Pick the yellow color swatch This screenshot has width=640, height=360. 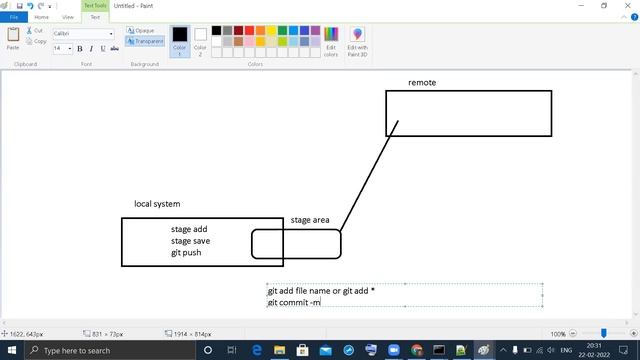coord(271,30)
